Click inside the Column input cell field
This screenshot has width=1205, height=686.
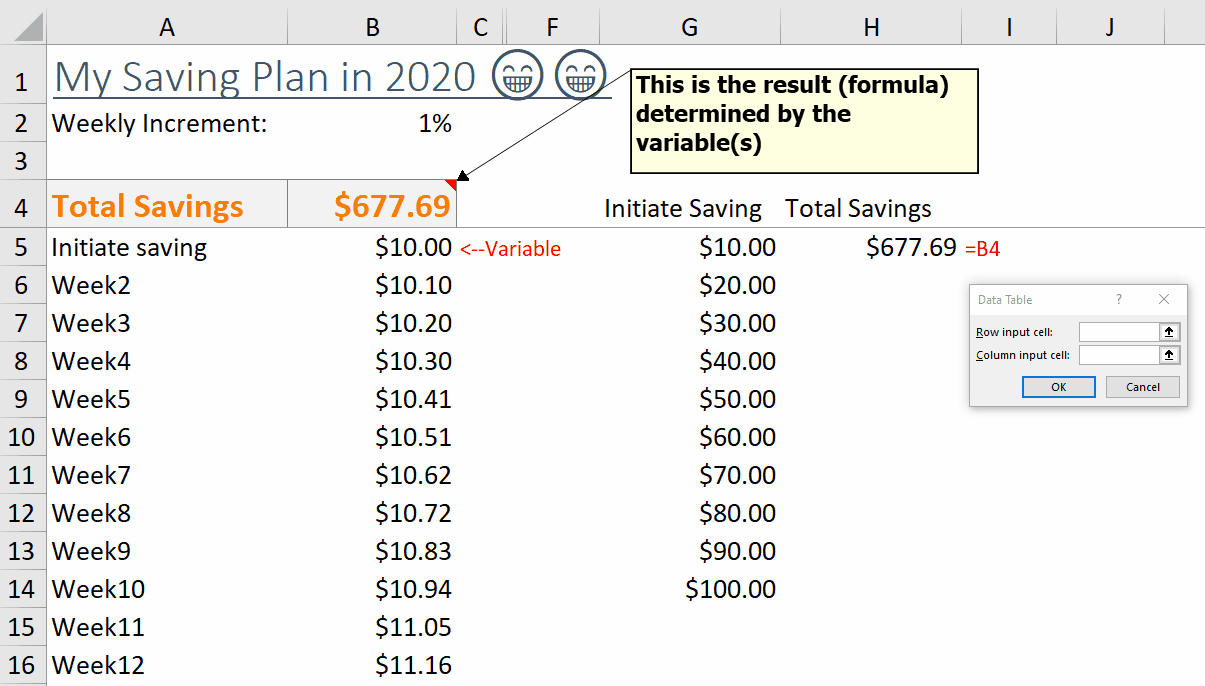click(1118, 355)
